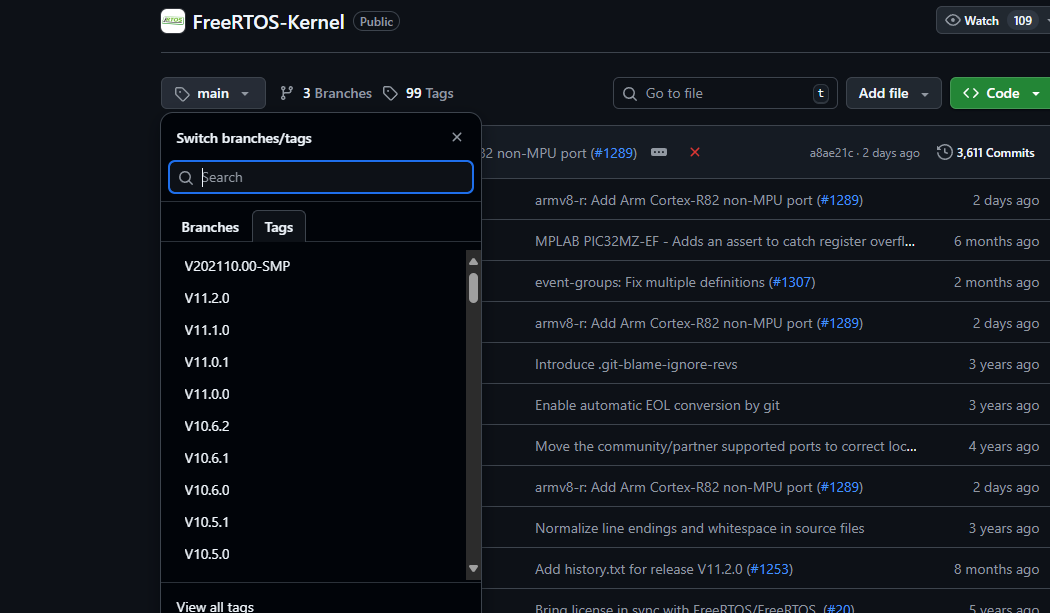
Task: Select the Tags tab
Action: pyautogui.click(x=279, y=227)
